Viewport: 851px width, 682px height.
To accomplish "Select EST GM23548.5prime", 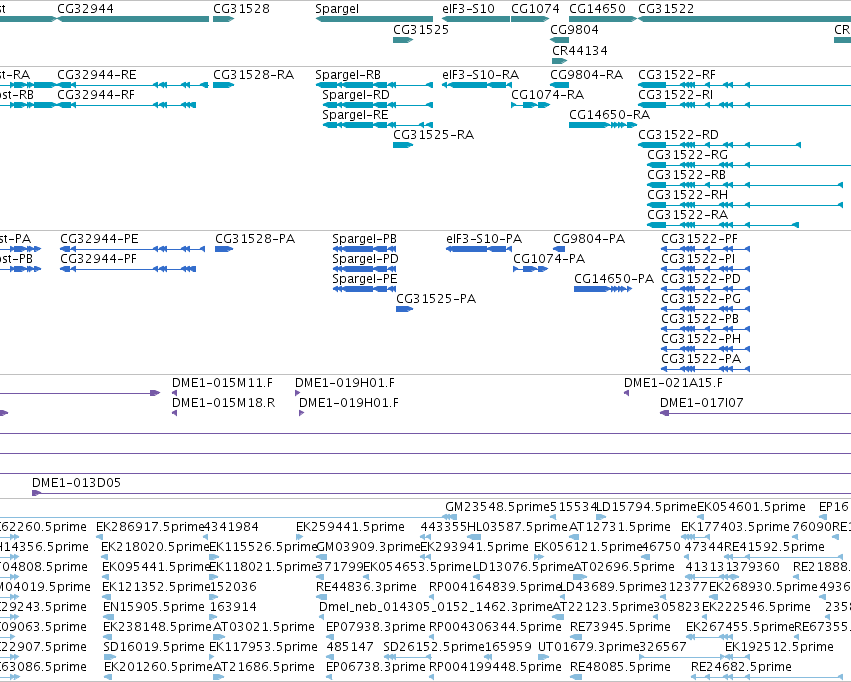I will tap(498, 507).
